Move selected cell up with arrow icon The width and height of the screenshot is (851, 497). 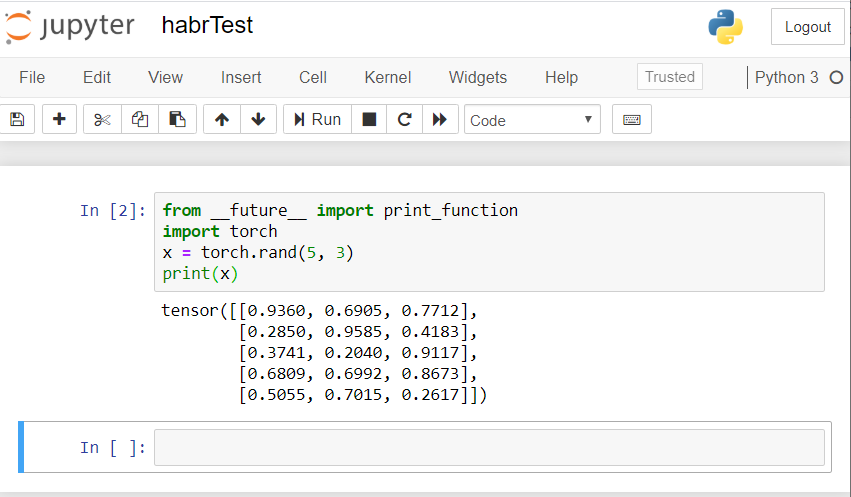tap(222, 120)
